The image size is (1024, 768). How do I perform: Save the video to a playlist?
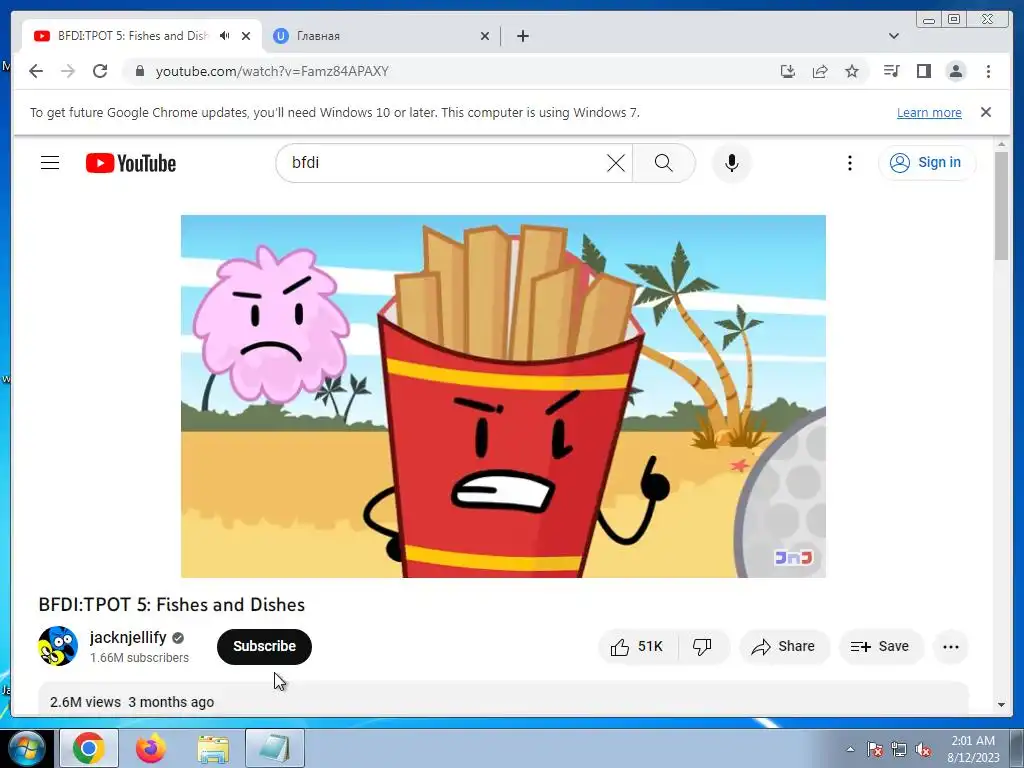880,647
